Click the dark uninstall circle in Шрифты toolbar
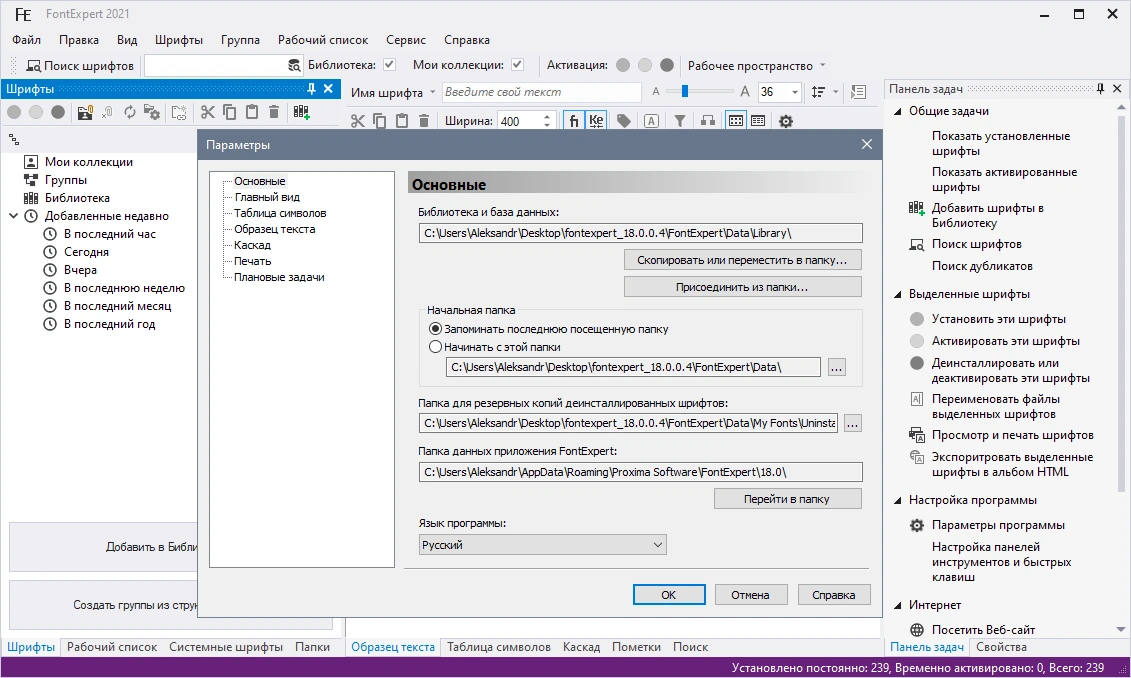This screenshot has height=678, width=1131. click(x=58, y=112)
